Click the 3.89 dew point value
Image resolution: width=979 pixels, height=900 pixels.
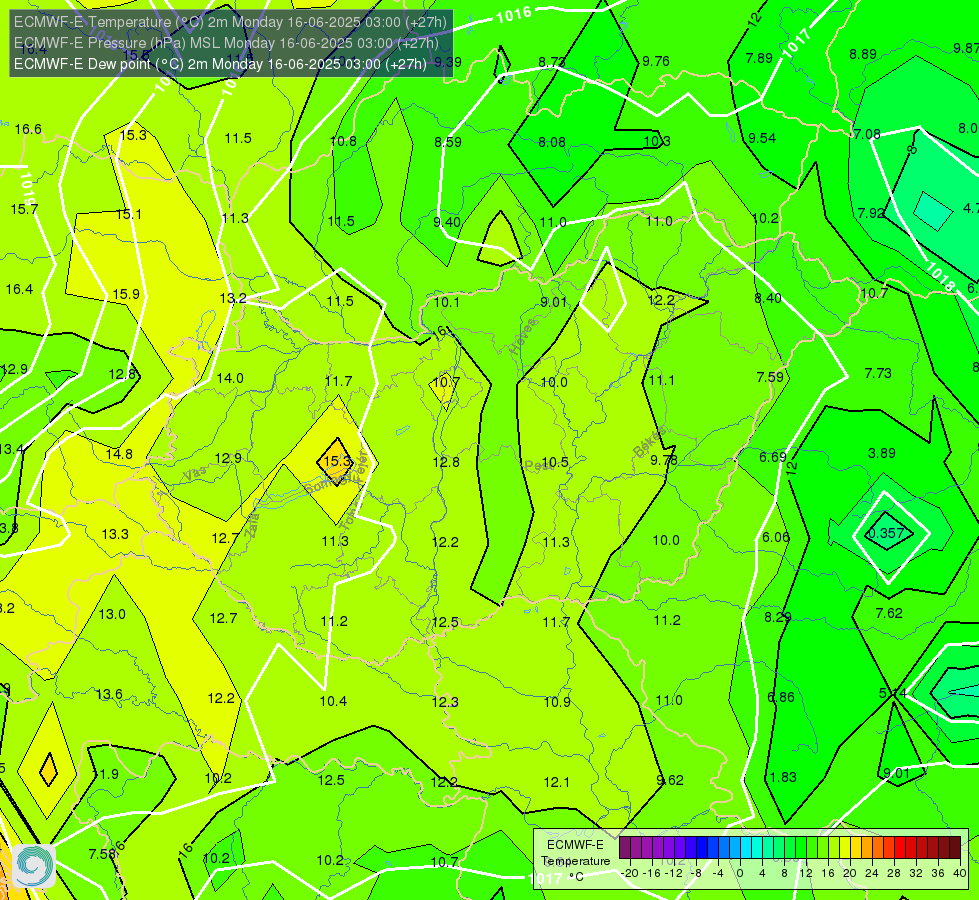[882, 453]
